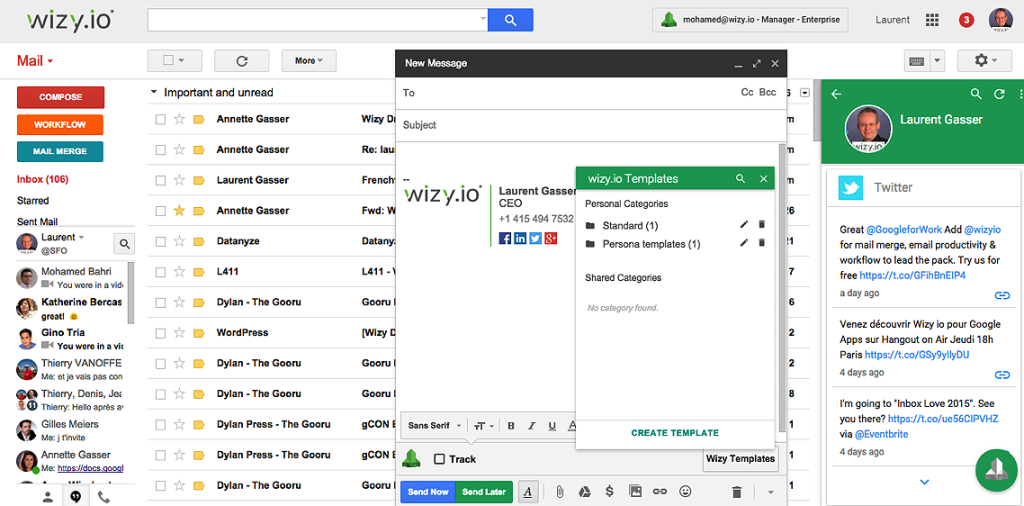Open the Sans Serif font dropdown
The width and height of the screenshot is (1024, 506).
click(434, 426)
